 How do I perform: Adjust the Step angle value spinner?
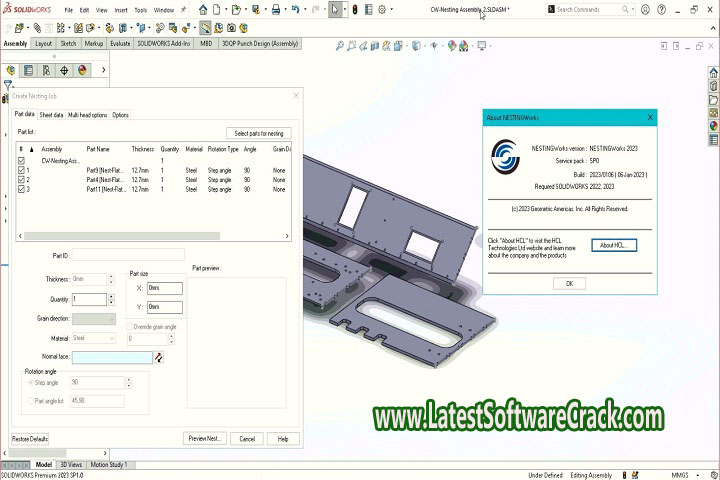tap(129, 383)
